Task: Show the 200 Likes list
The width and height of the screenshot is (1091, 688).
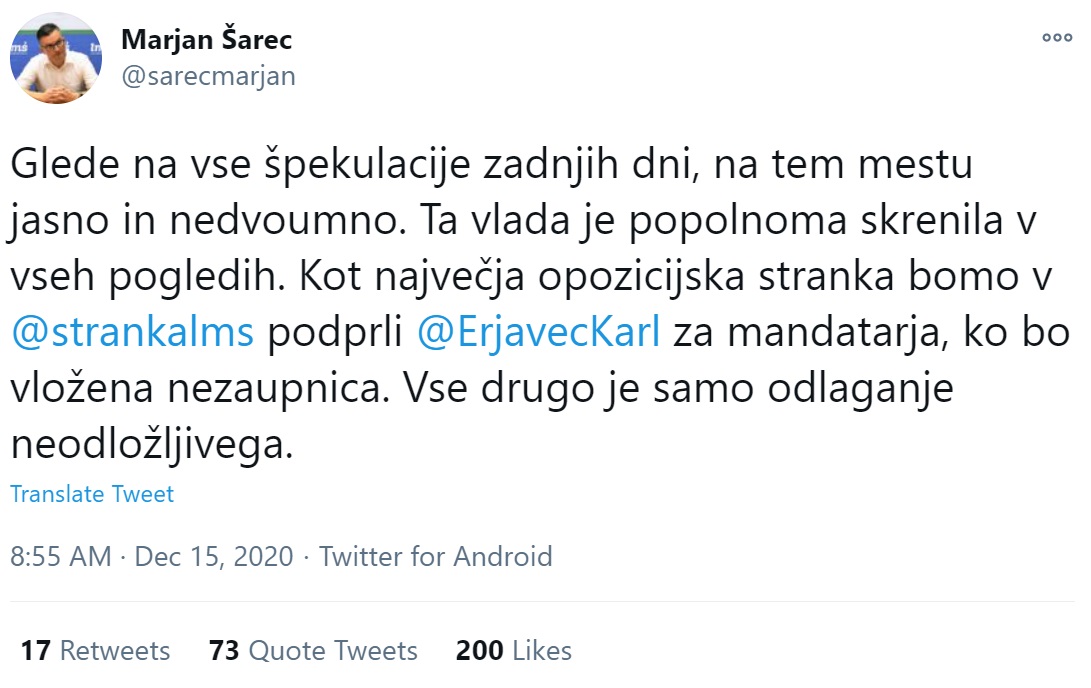Action: (x=513, y=651)
